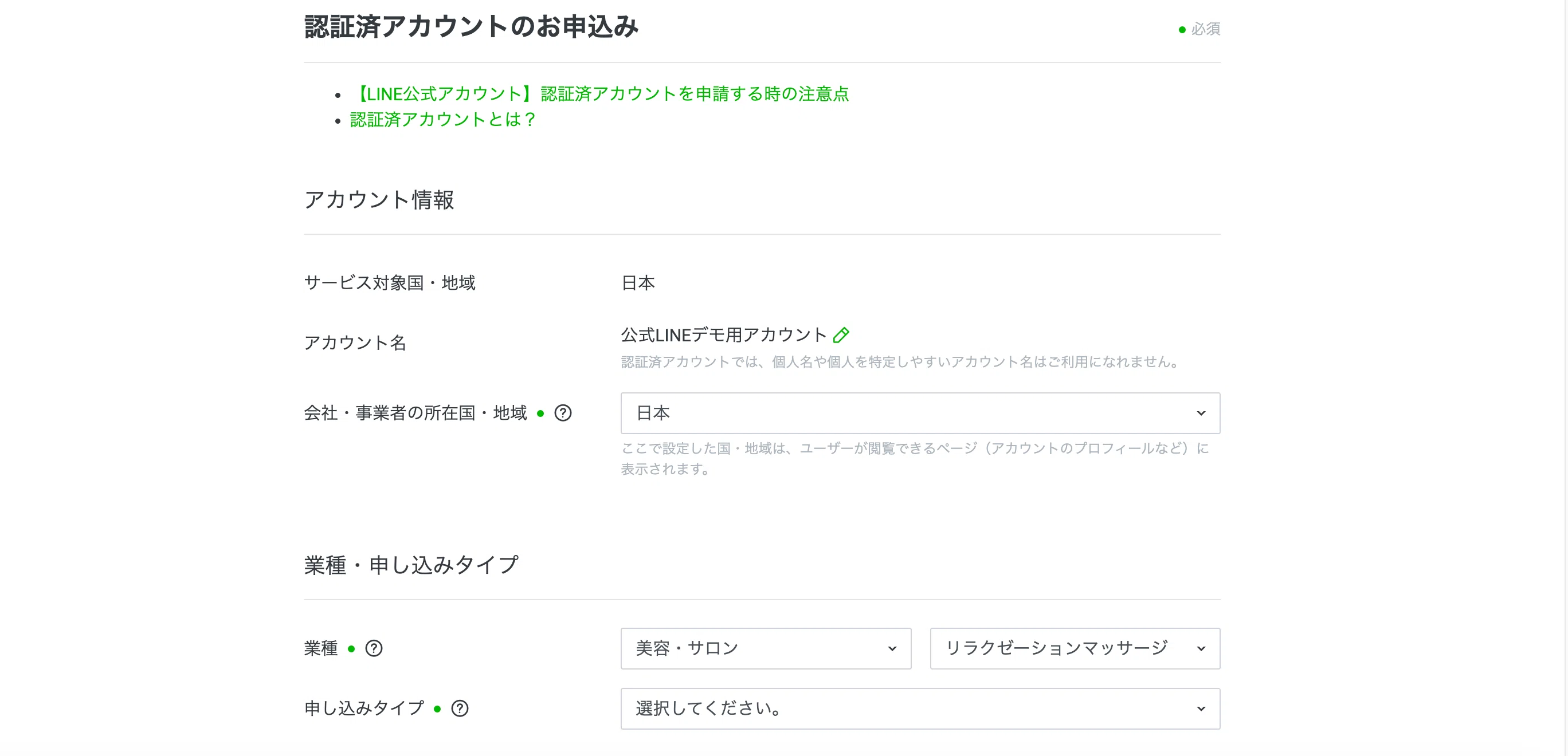Click the アカウント情報 section heading
Image resolution: width=1568 pixels, height=756 pixels.
point(379,199)
